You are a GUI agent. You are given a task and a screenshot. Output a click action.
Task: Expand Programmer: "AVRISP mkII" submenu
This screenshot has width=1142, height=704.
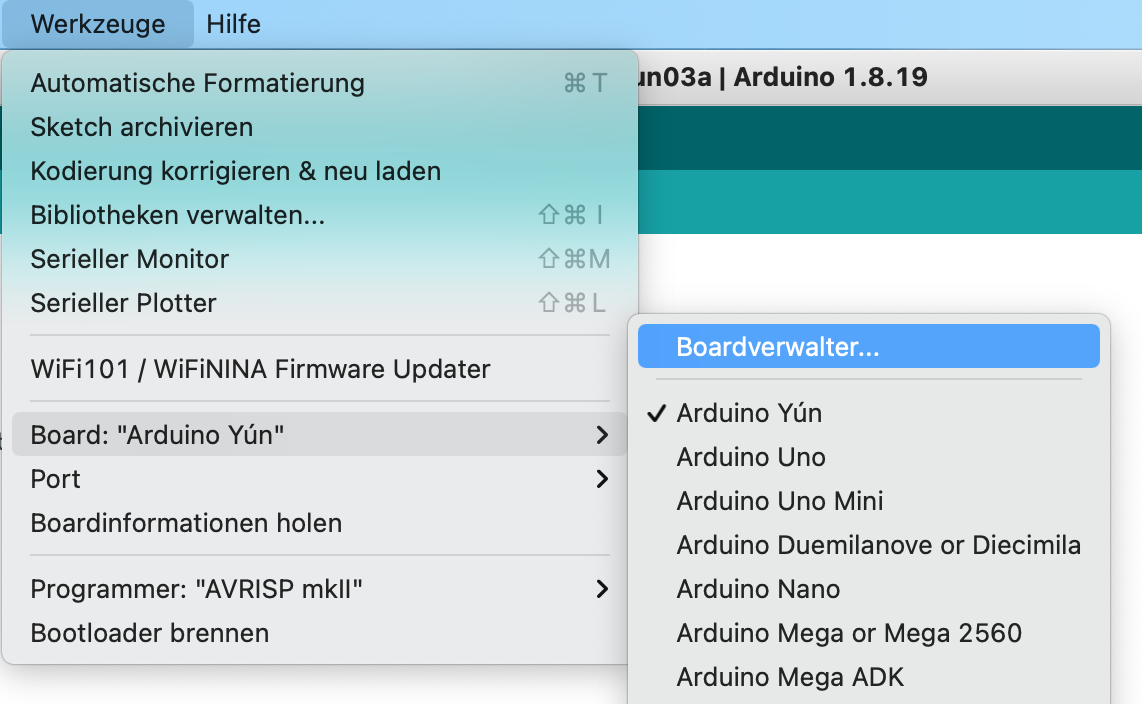pyautogui.click(x=320, y=589)
